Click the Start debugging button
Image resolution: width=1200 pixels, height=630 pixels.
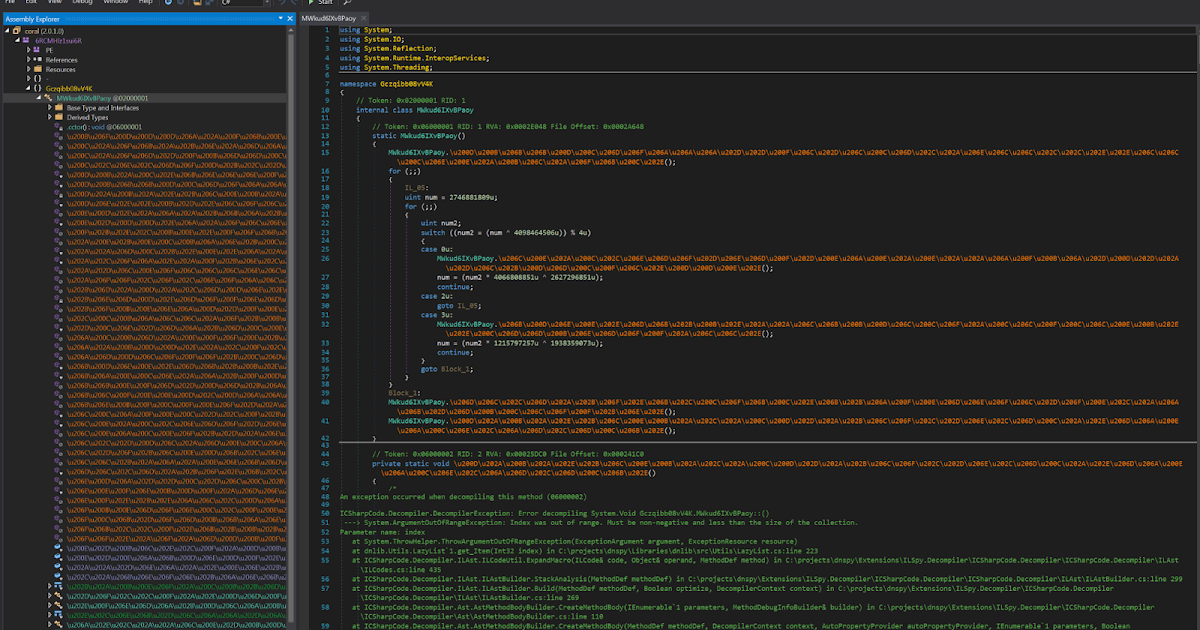coord(319,3)
